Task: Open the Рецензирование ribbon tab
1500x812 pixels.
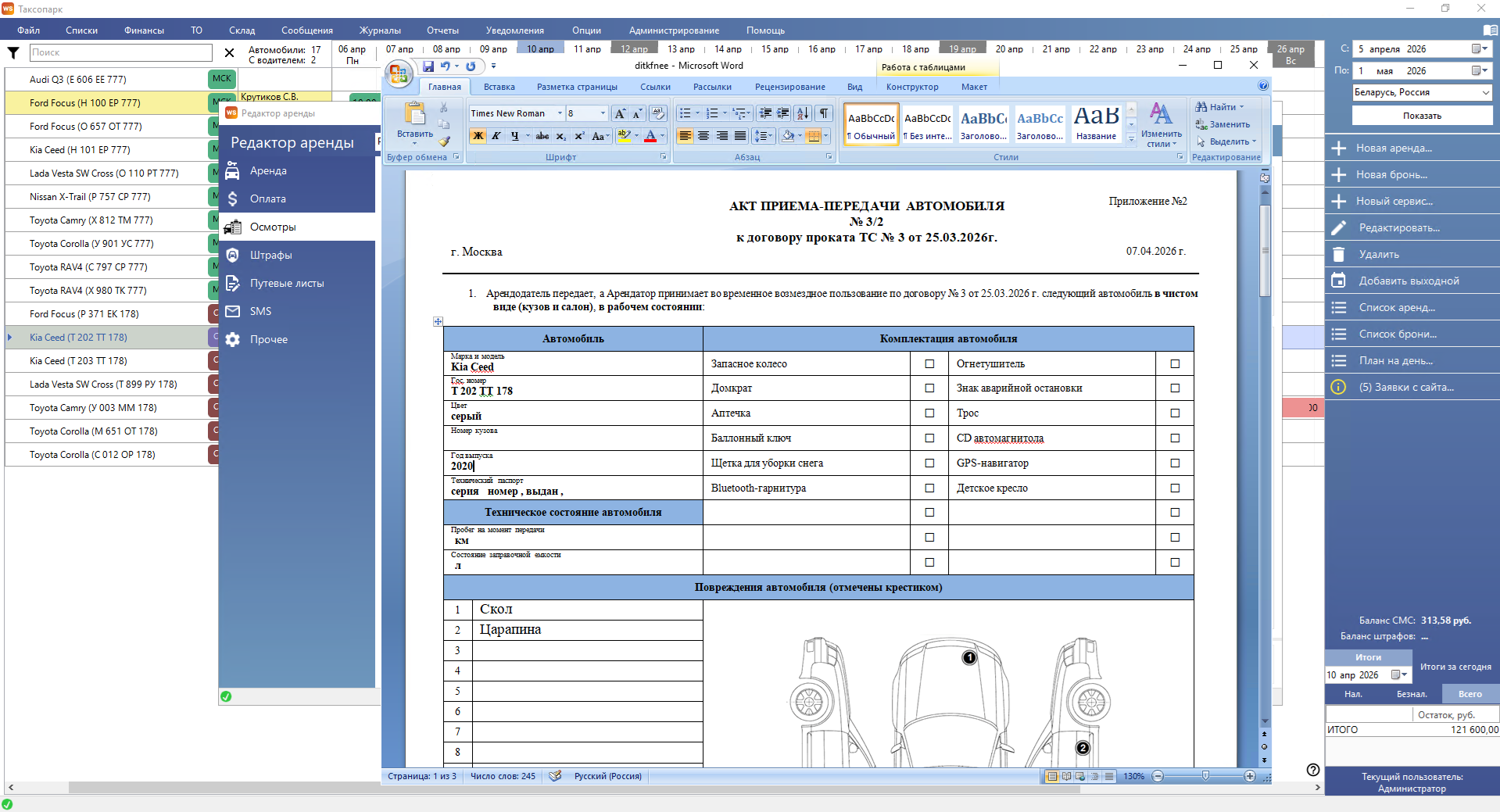Action: tap(790, 87)
